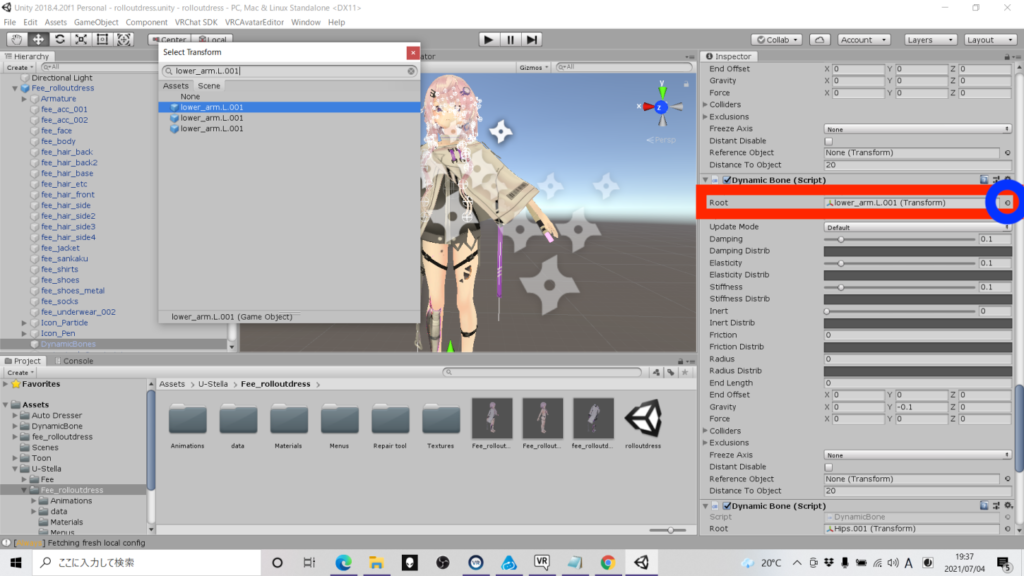Close the Select Transform window
This screenshot has width=1024, height=576.
point(413,53)
